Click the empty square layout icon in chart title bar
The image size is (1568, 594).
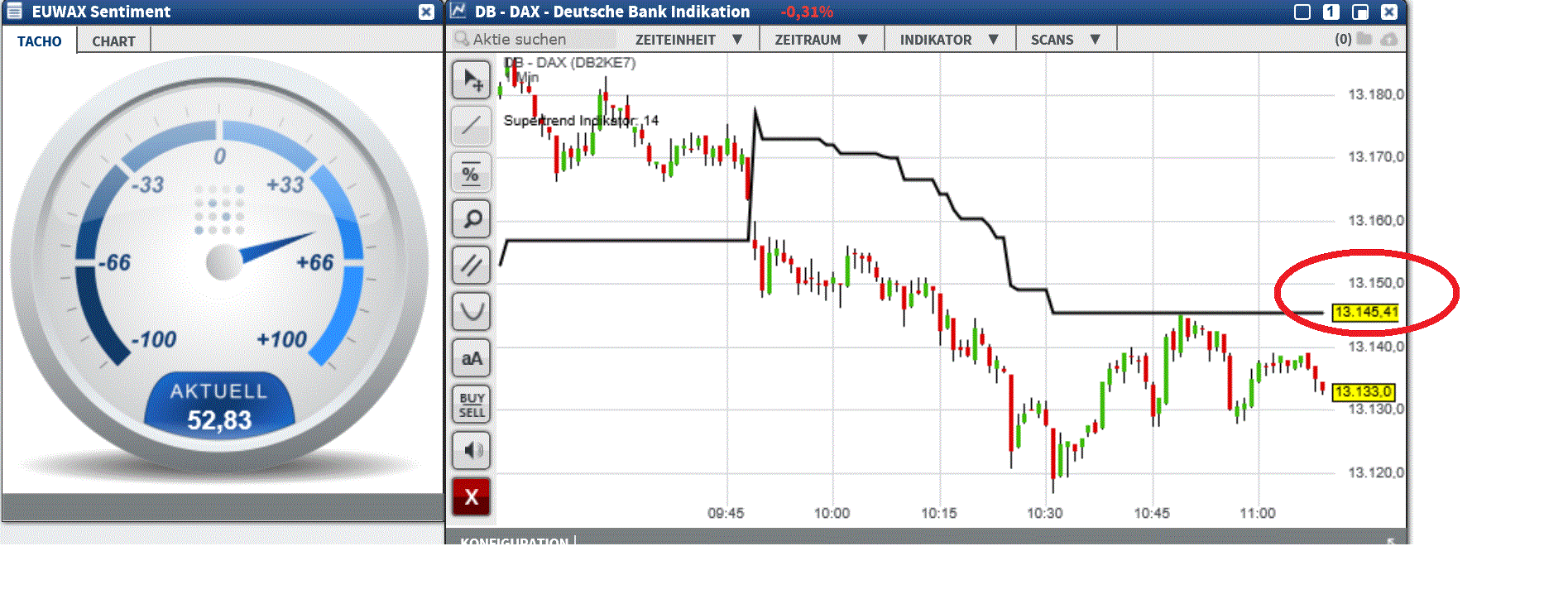1302,12
